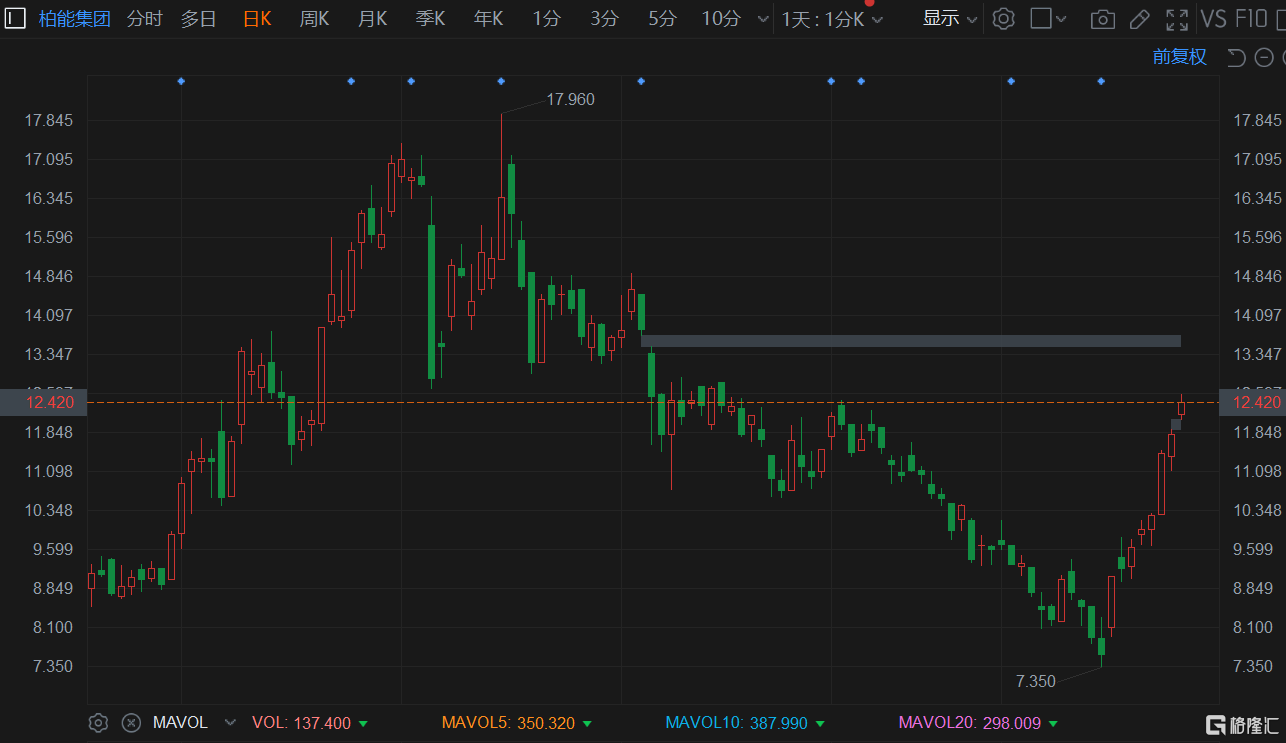
Task: Open 格隆汇 logo link
Action: [x=1241, y=724]
